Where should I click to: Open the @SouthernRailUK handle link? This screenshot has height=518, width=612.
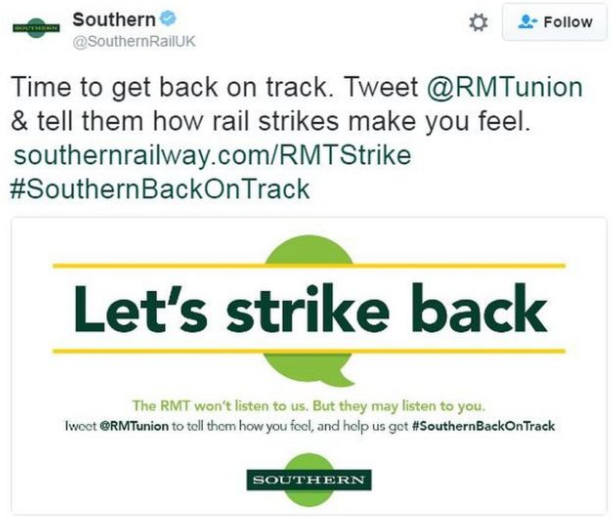(134, 41)
